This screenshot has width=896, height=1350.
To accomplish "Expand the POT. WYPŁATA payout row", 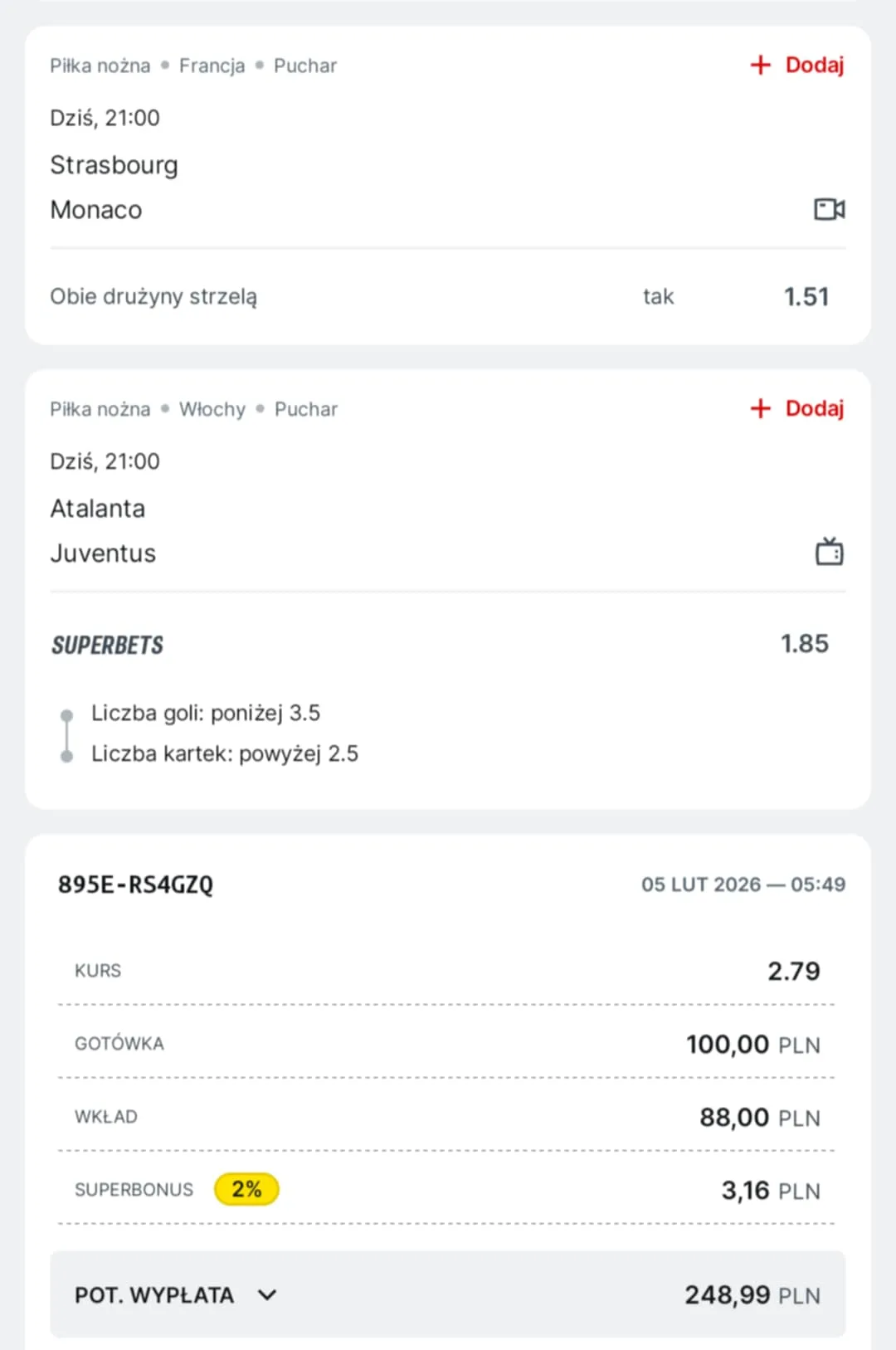I will tap(448, 1294).
